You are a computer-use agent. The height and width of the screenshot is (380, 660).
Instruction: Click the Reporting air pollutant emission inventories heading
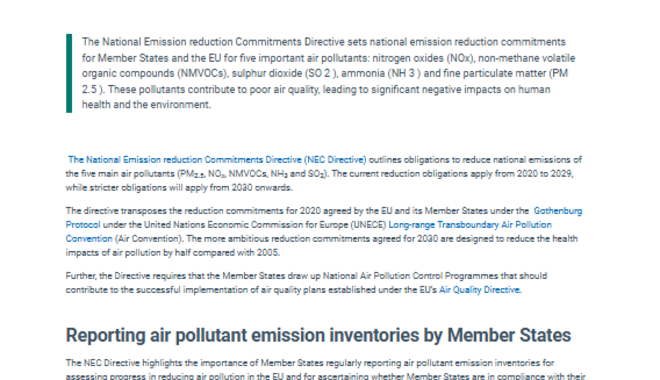(x=318, y=335)
